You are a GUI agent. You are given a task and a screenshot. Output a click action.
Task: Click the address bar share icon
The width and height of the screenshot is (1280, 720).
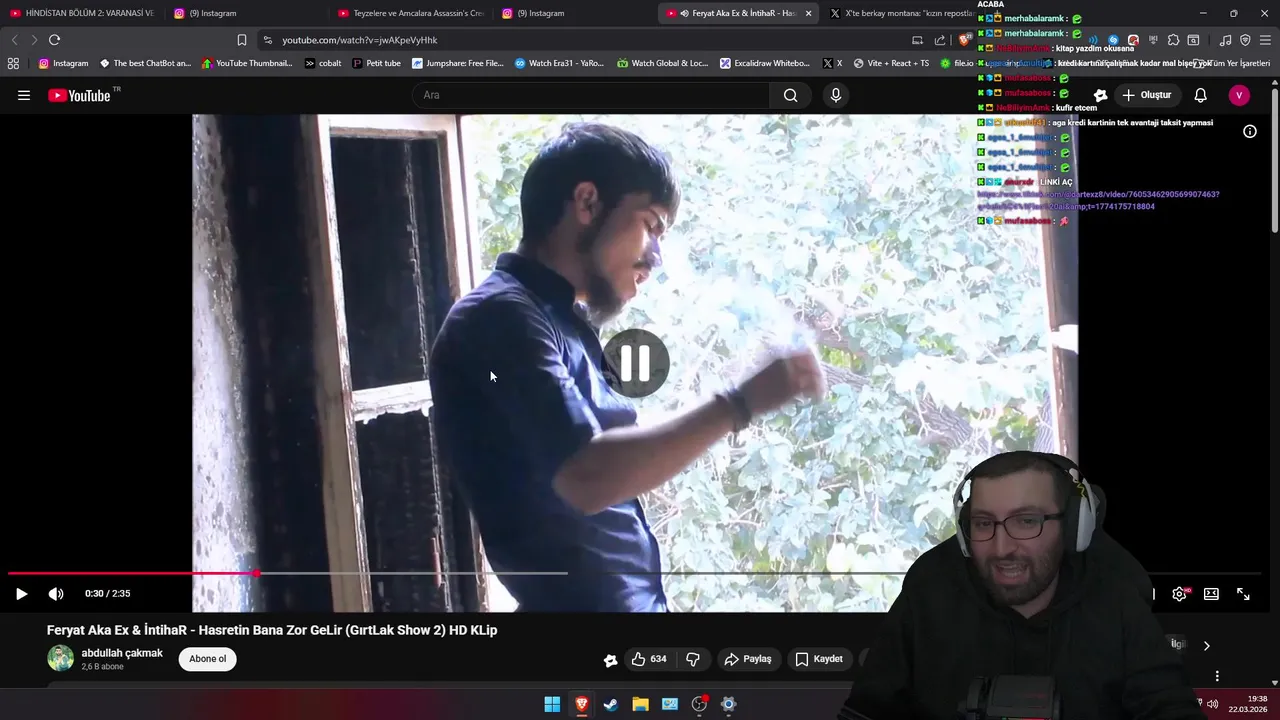940,40
